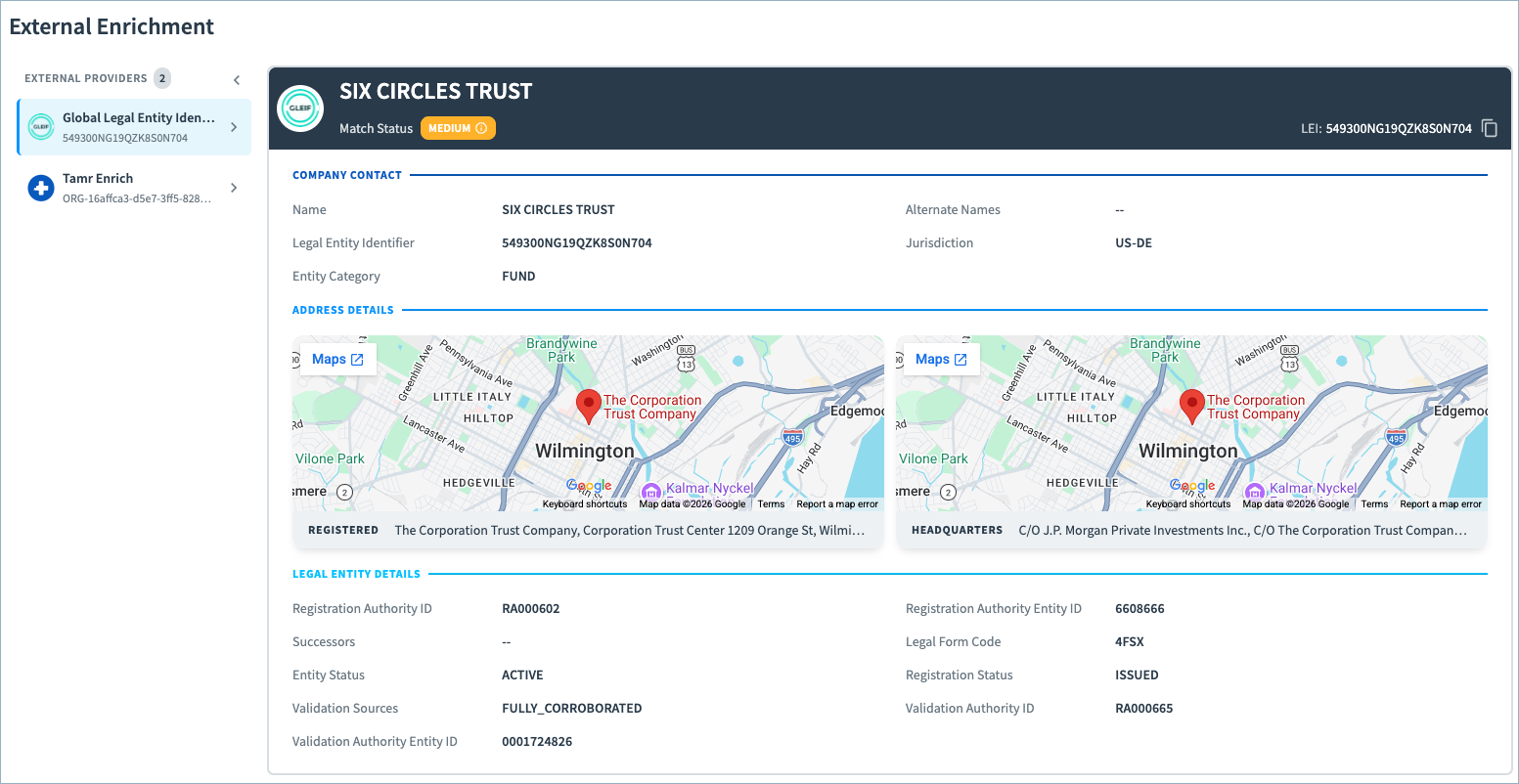The width and height of the screenshot is (1519, 784).
Task: Click Legal Form Code value 4FSX
Action: click(1130, 641)
